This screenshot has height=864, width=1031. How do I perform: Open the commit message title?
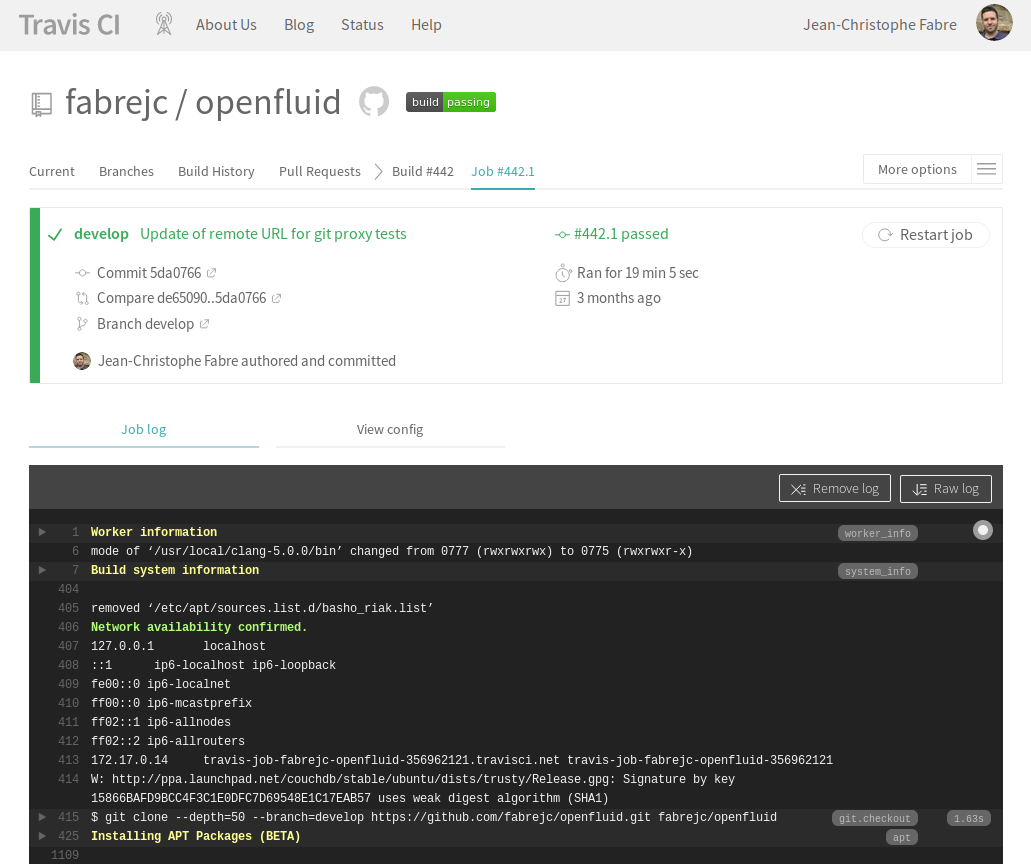(274, 234)
